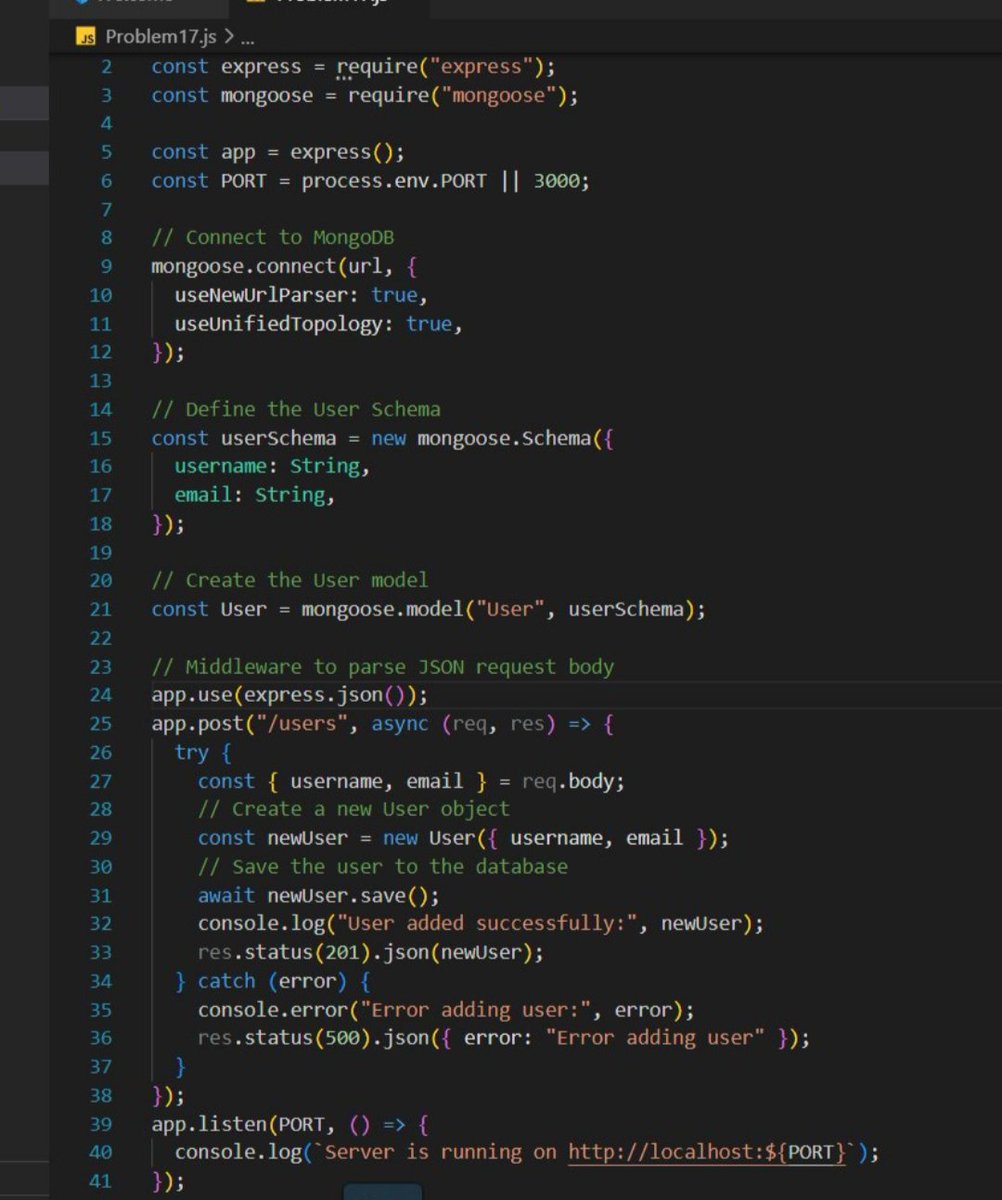This screenshot has width=1002, height=1200.
Task: Click on 'req.body;' on line 27
Action: click(574, 780)
